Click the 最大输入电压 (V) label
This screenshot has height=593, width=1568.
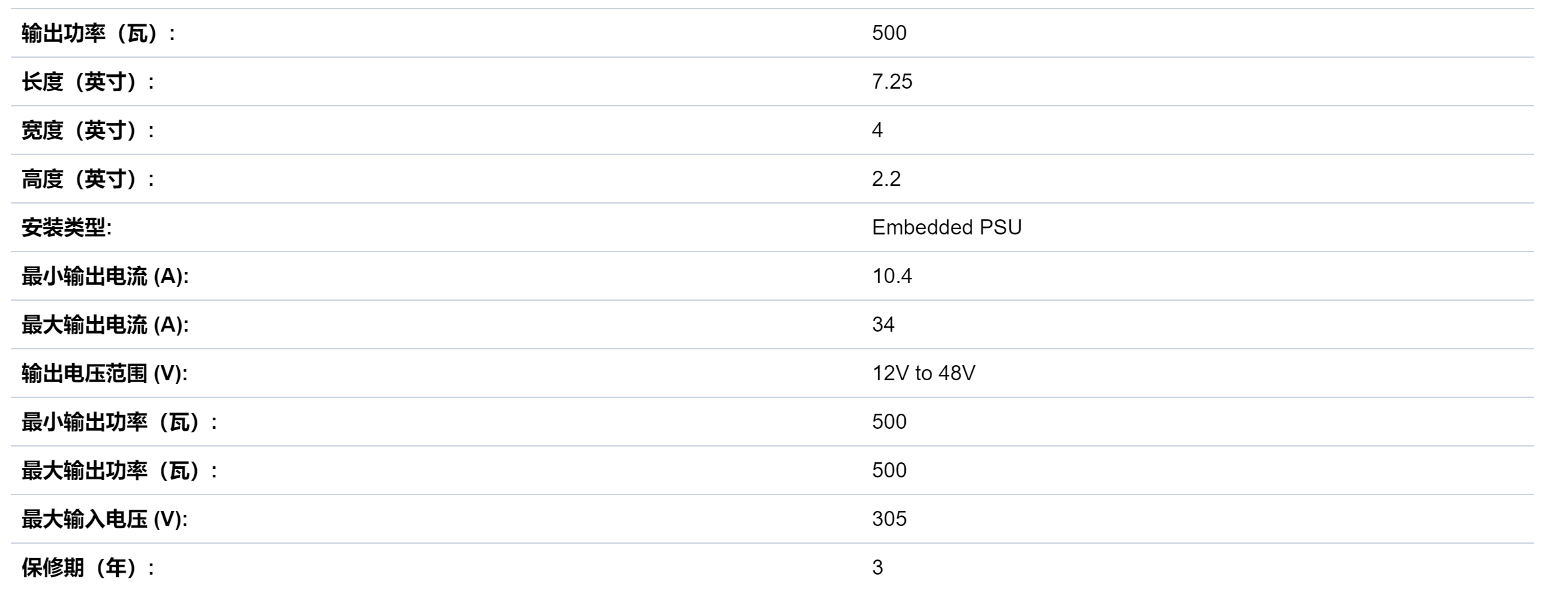[x=104, y=519]
